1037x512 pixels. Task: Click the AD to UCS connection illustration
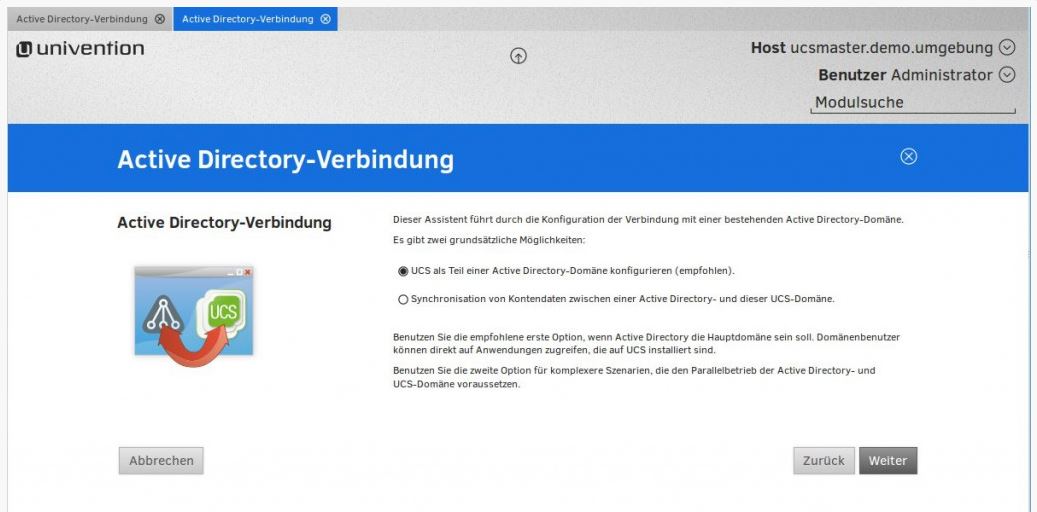[193, 316]
